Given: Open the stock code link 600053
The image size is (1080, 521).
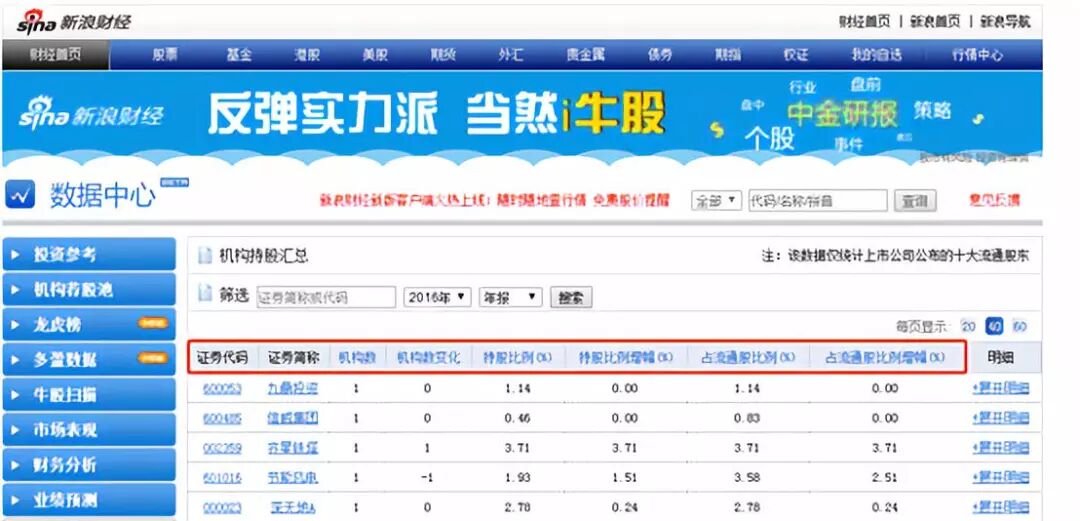Looking at the screenshot, I should click(x=222, y=389).
